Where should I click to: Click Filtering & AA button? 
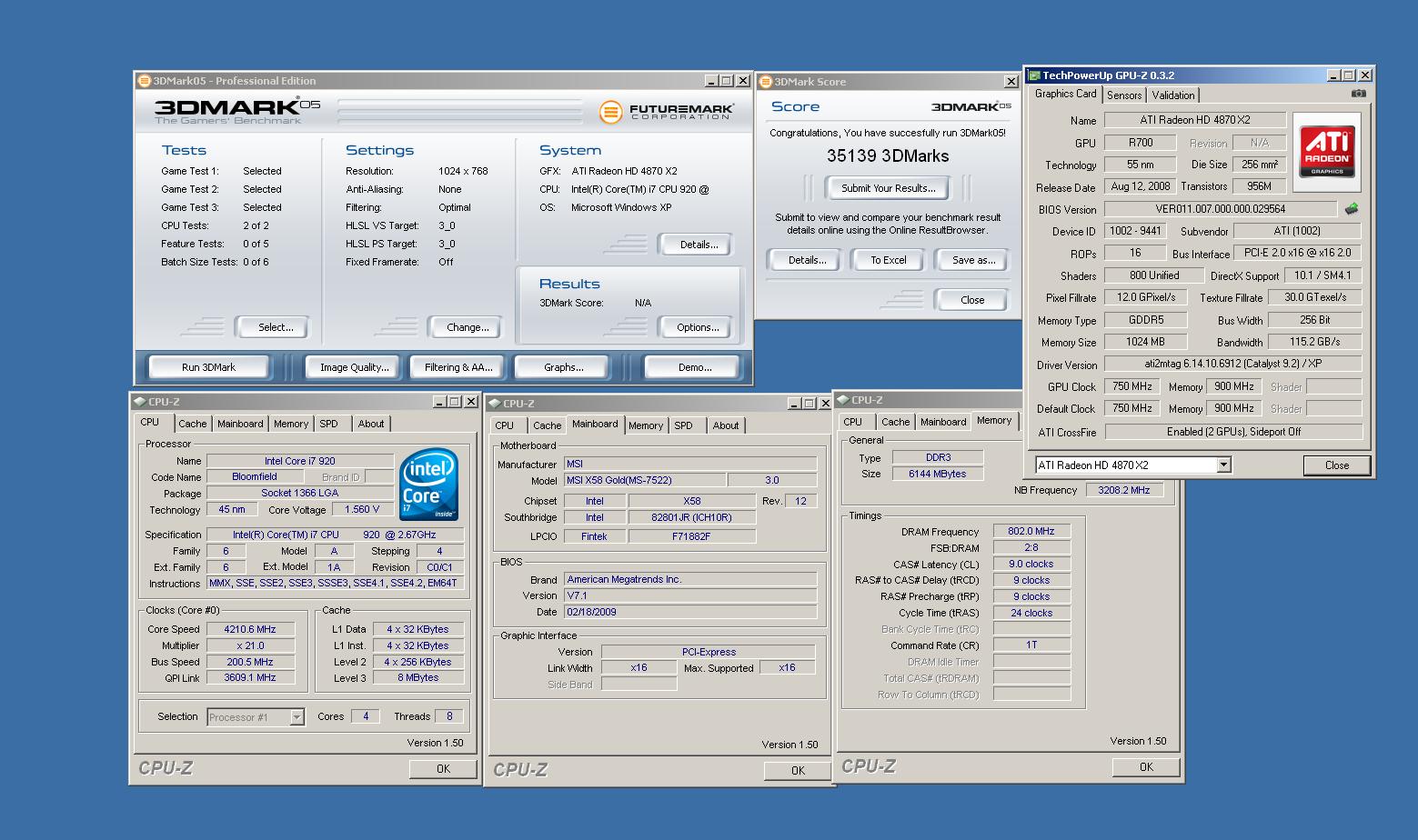[458, 367]
